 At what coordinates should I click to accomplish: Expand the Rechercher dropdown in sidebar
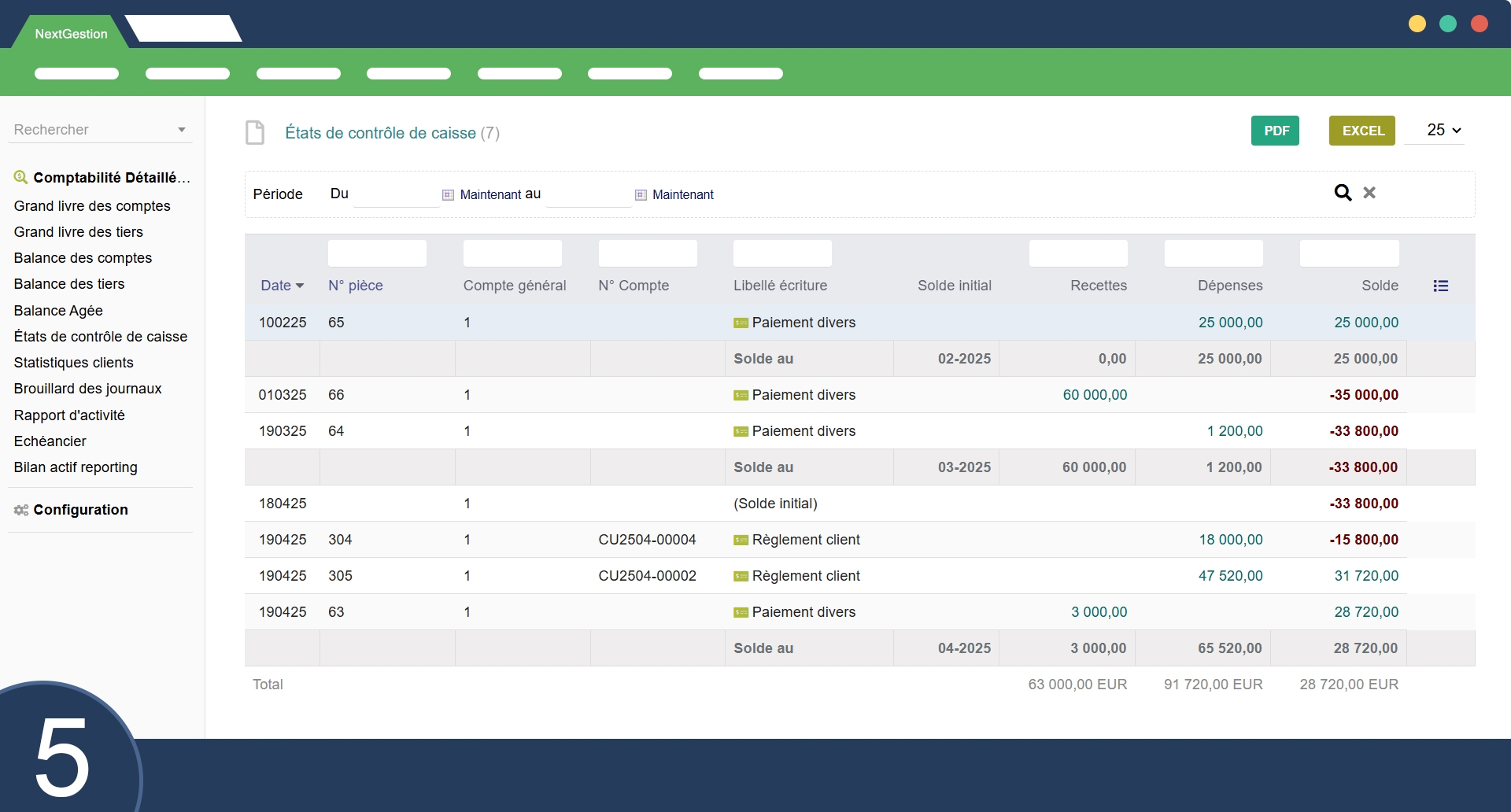pyautogui.click(x=182, y=130)
